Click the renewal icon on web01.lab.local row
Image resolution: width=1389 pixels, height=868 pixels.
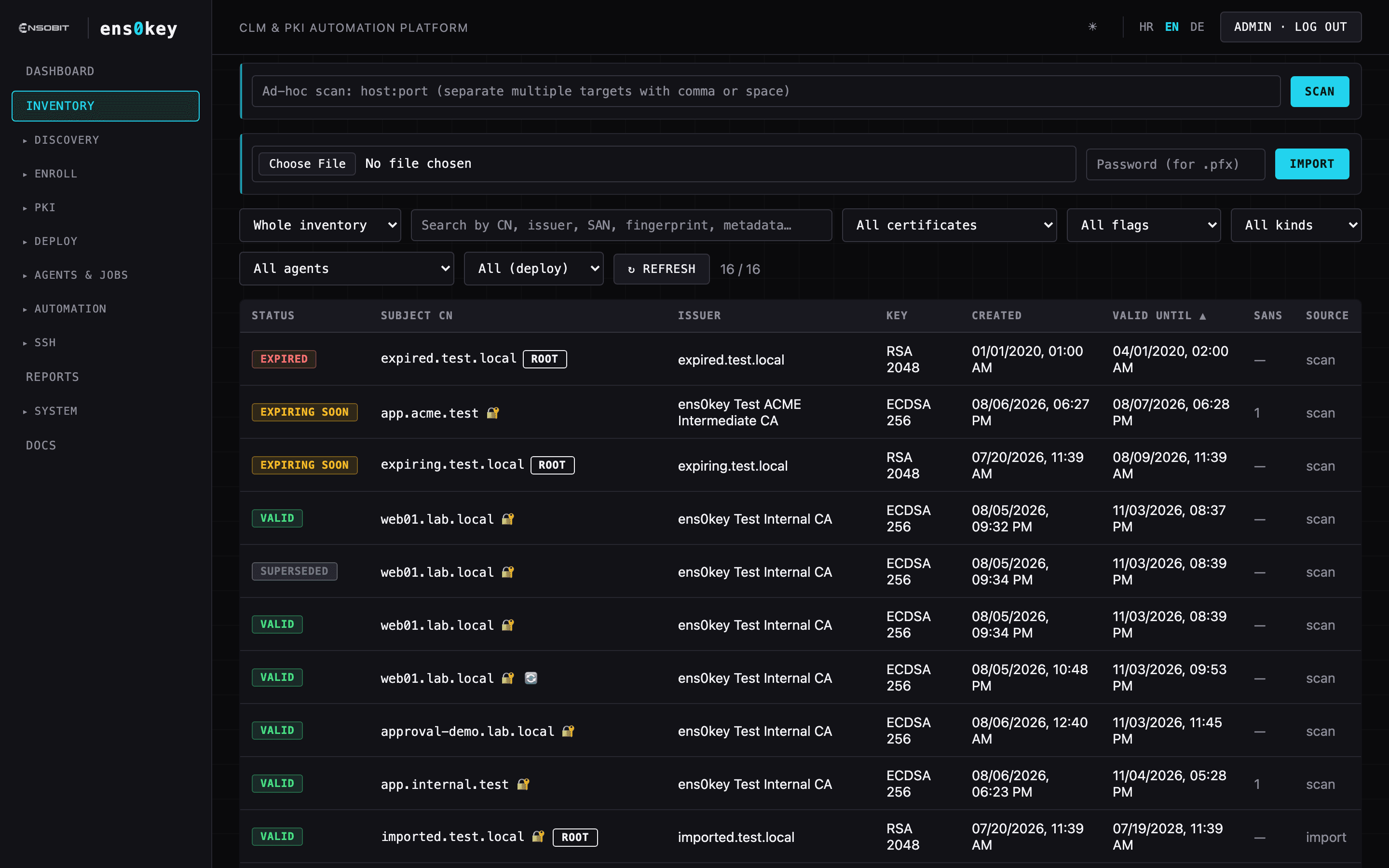pyautogui.click(x=531, y=678)
